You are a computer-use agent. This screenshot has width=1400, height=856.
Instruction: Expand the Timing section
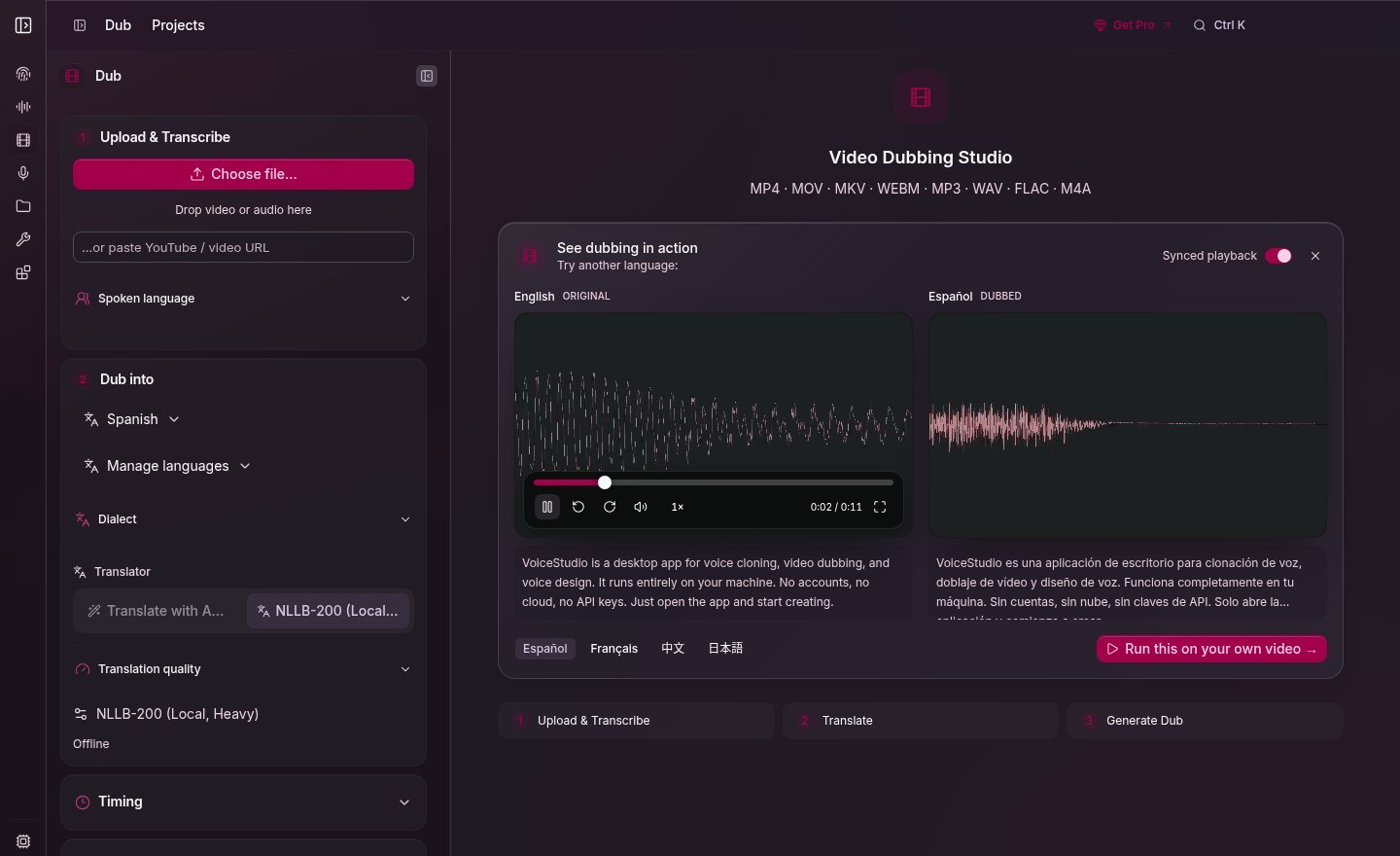pyautogui.click(x=243, y=802)
